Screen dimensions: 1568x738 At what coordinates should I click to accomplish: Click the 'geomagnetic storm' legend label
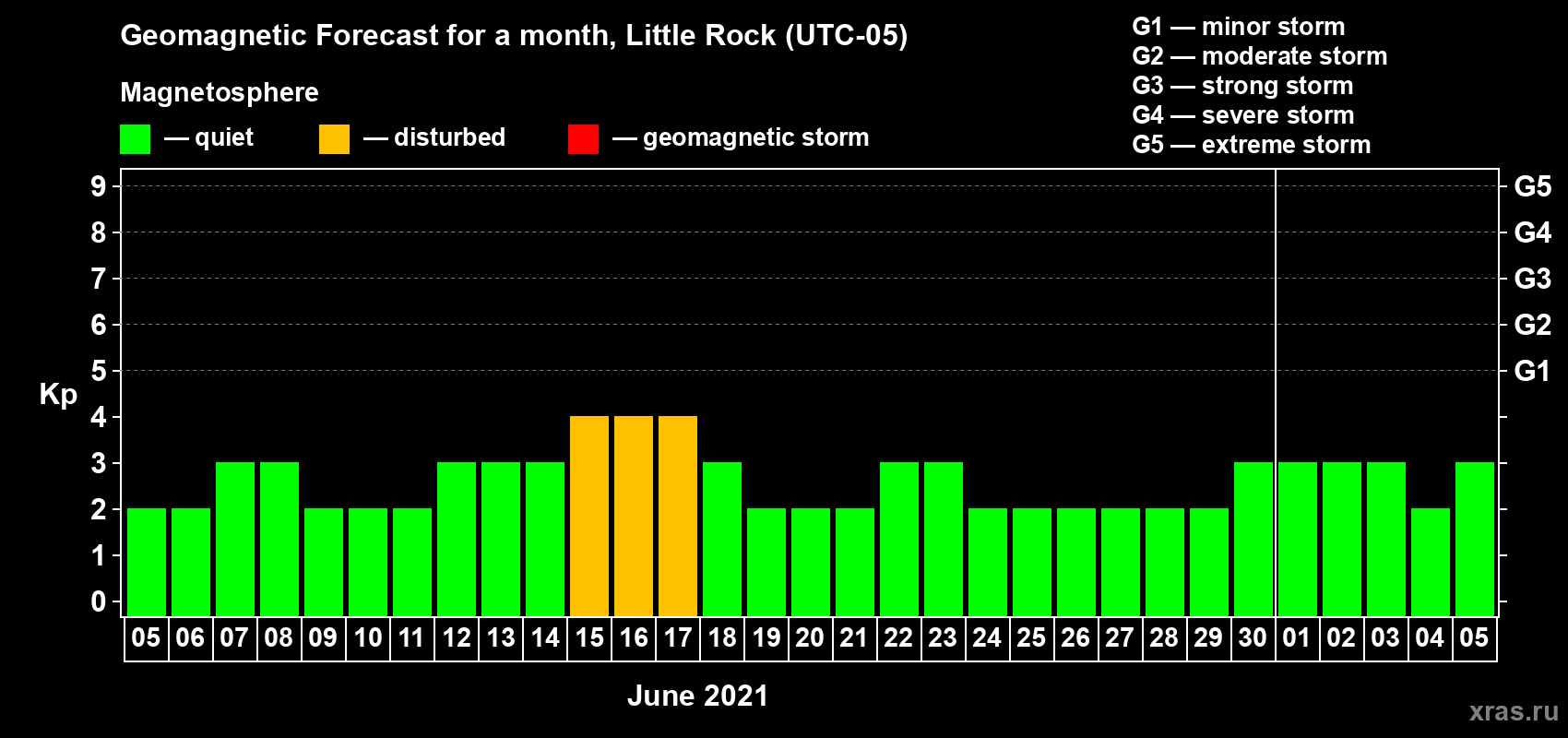(756, 137)
